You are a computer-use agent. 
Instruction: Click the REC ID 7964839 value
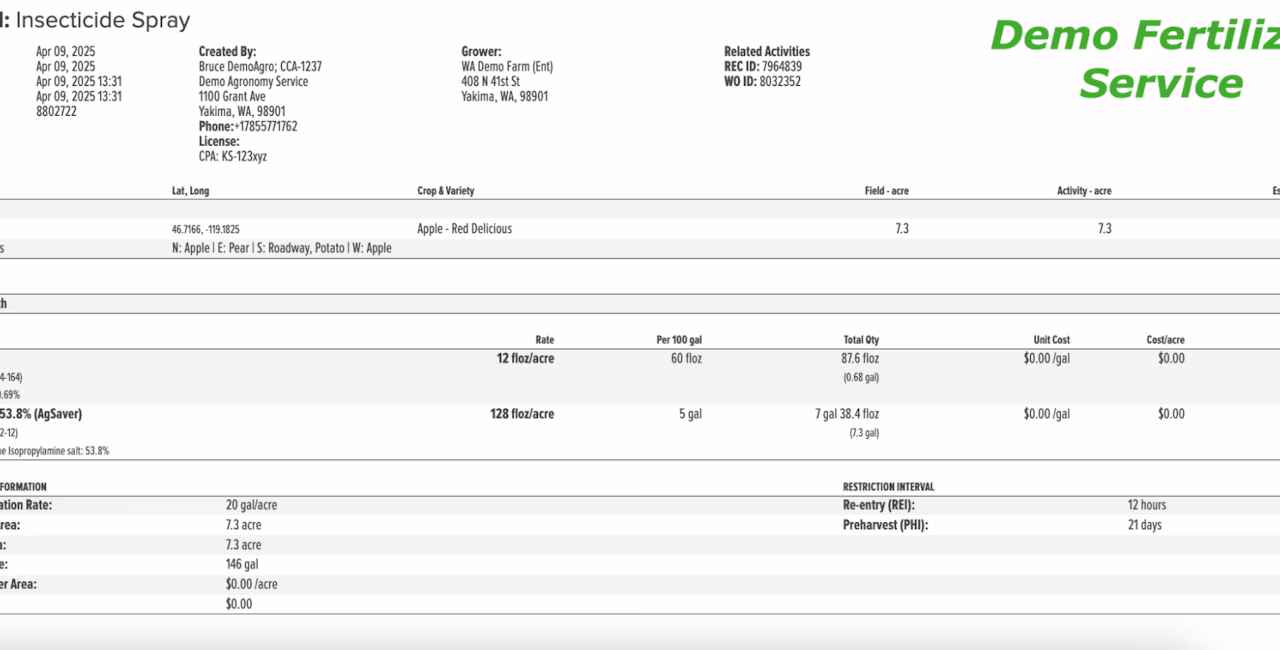[x=781, y=67]
